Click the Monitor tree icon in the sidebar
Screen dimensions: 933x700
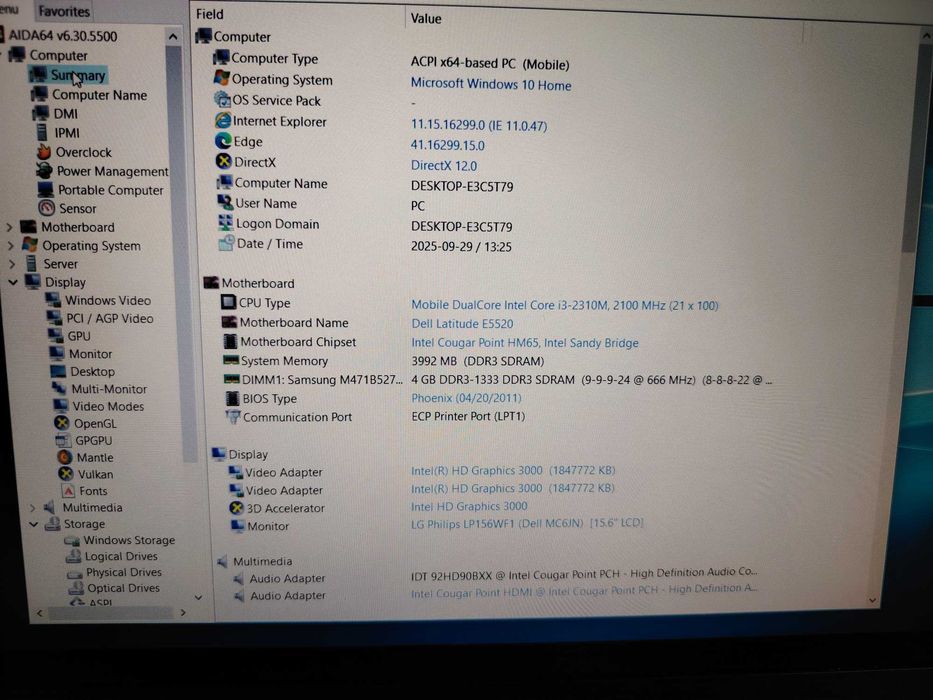coord(57,354)
